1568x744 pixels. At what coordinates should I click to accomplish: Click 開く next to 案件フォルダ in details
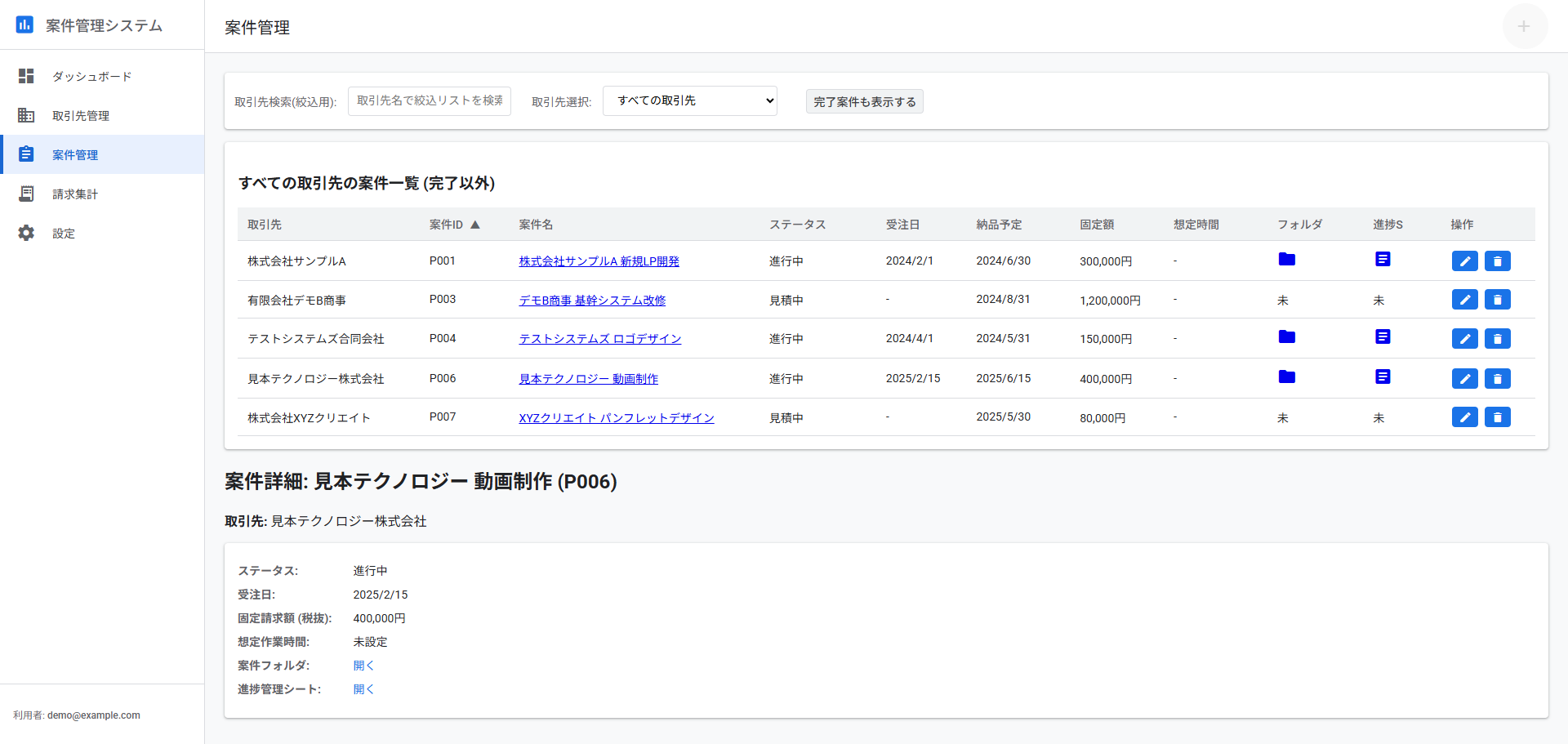pyautogui.click(x=363, y=665)
